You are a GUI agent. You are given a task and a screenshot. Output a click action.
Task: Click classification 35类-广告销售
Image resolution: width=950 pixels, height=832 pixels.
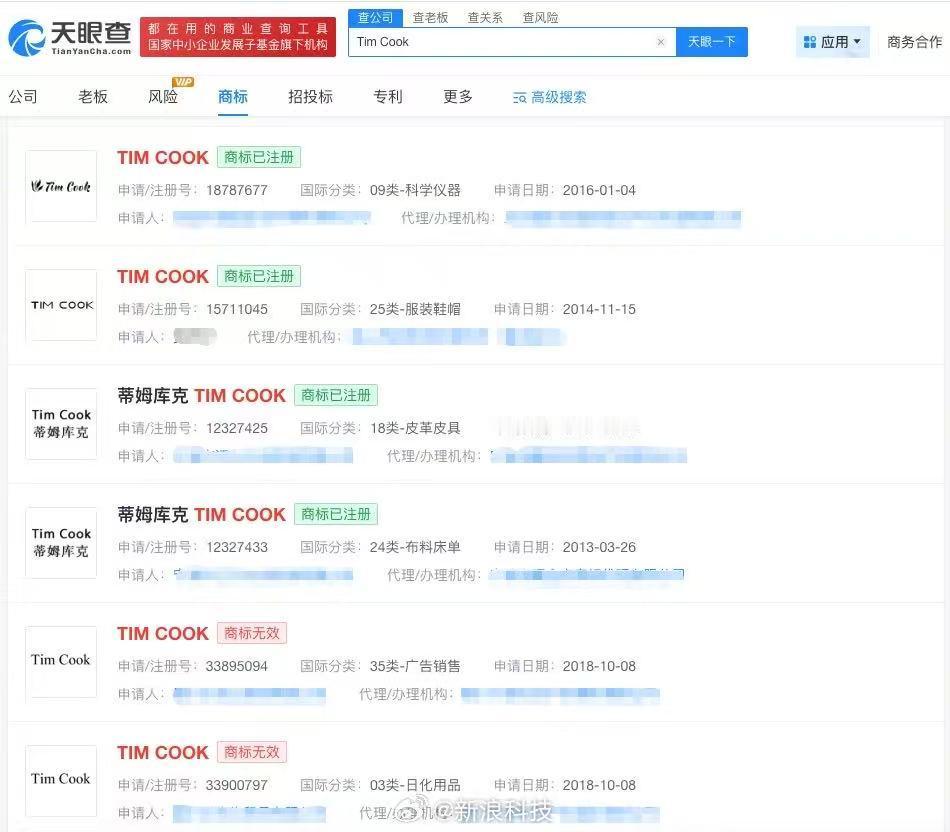coord(415,666)
